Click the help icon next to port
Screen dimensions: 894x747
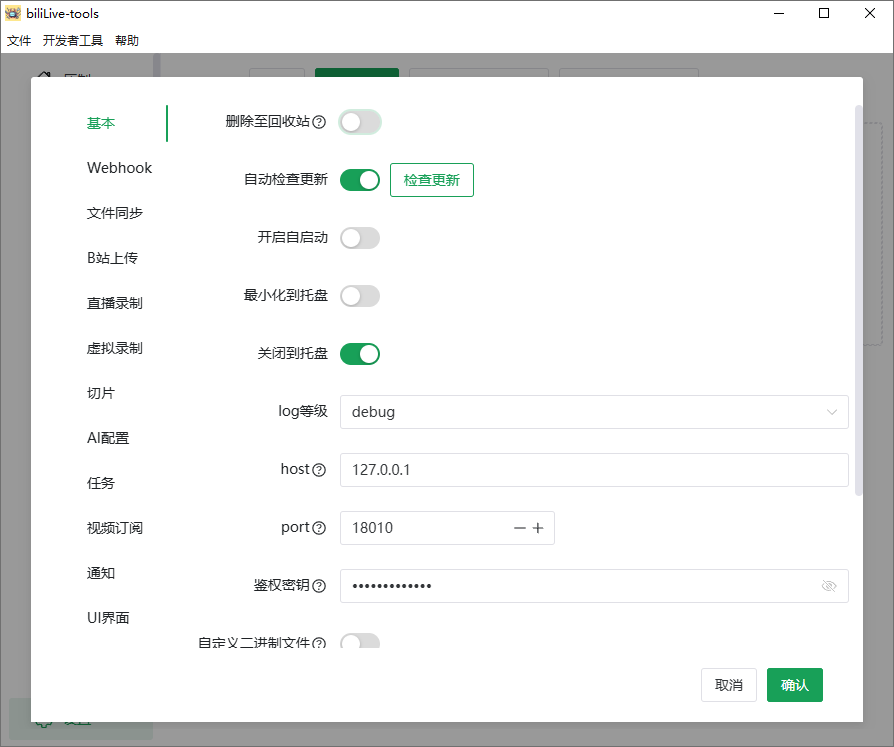(320, 527)
